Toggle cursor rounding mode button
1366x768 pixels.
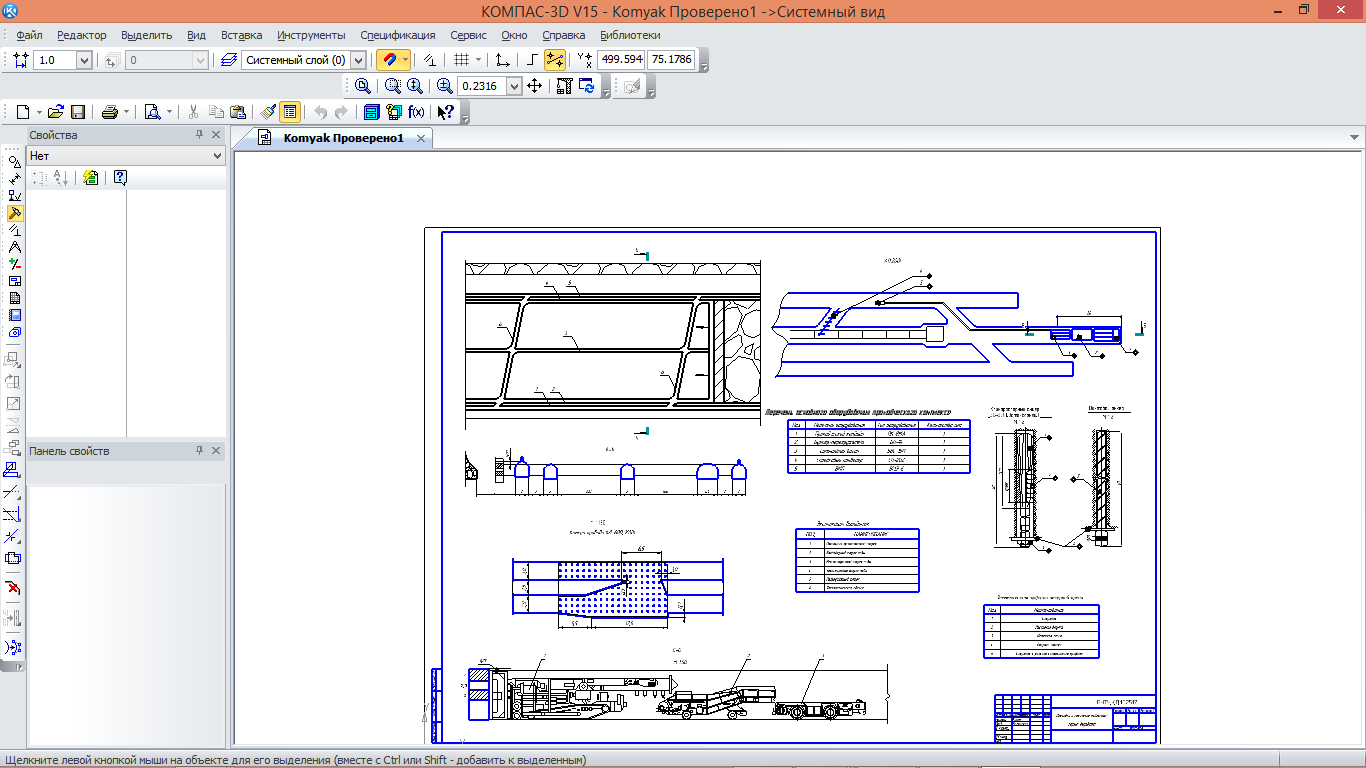click(x=555, y=60)
